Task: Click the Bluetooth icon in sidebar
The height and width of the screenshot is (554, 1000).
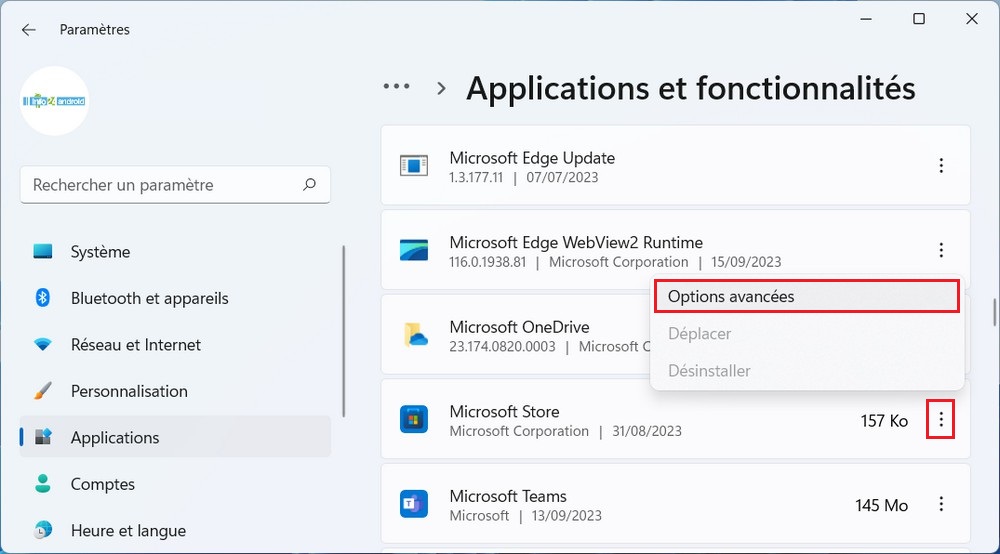Action: (x=43, y=298)
